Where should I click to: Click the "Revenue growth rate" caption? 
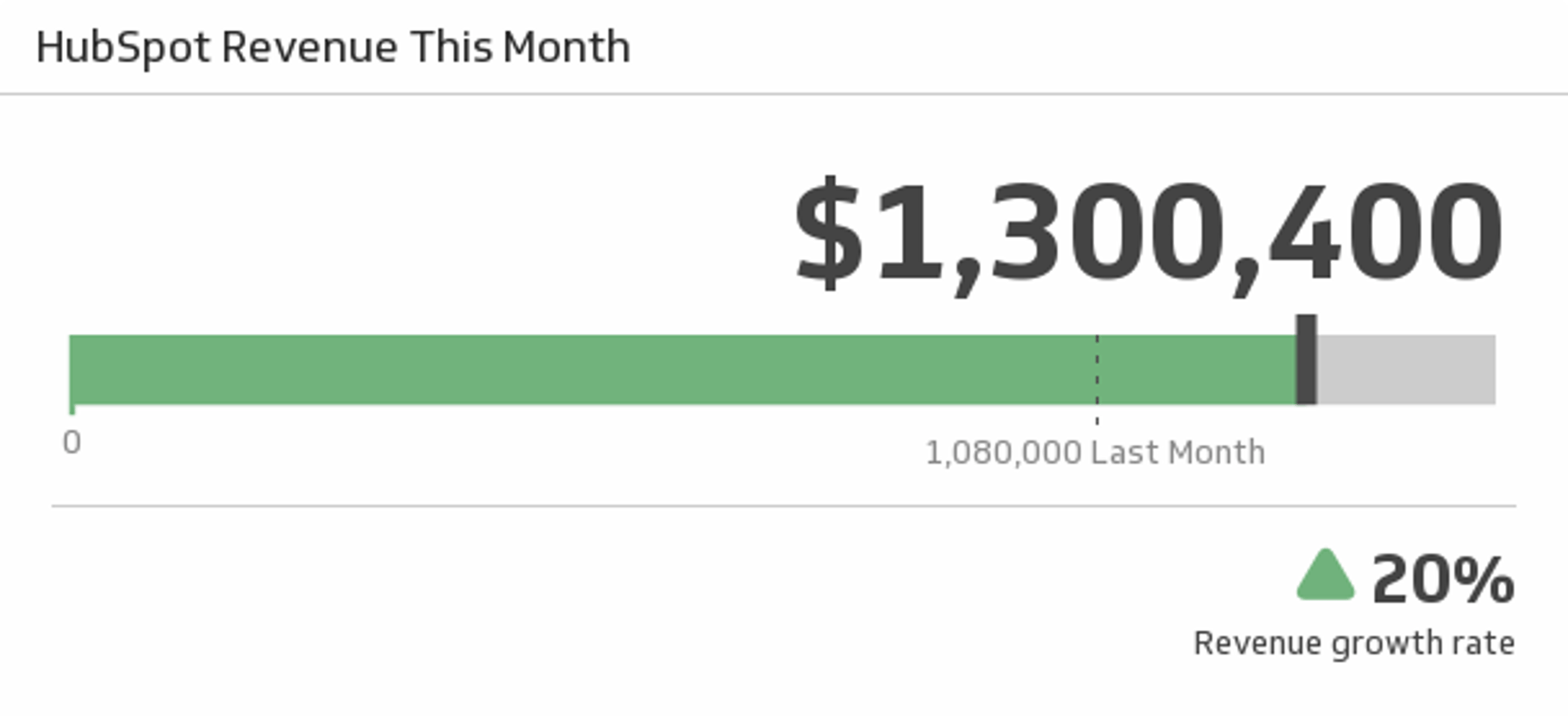(1353, 643)
